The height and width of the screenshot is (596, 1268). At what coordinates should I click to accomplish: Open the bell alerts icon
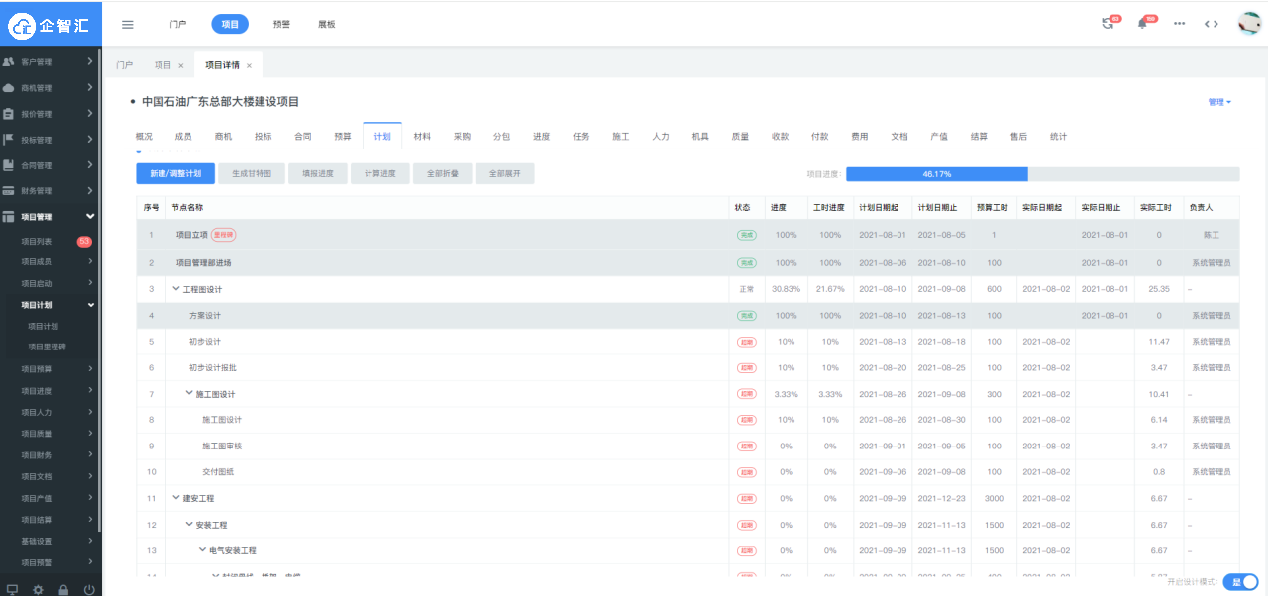coord(1142,24)
